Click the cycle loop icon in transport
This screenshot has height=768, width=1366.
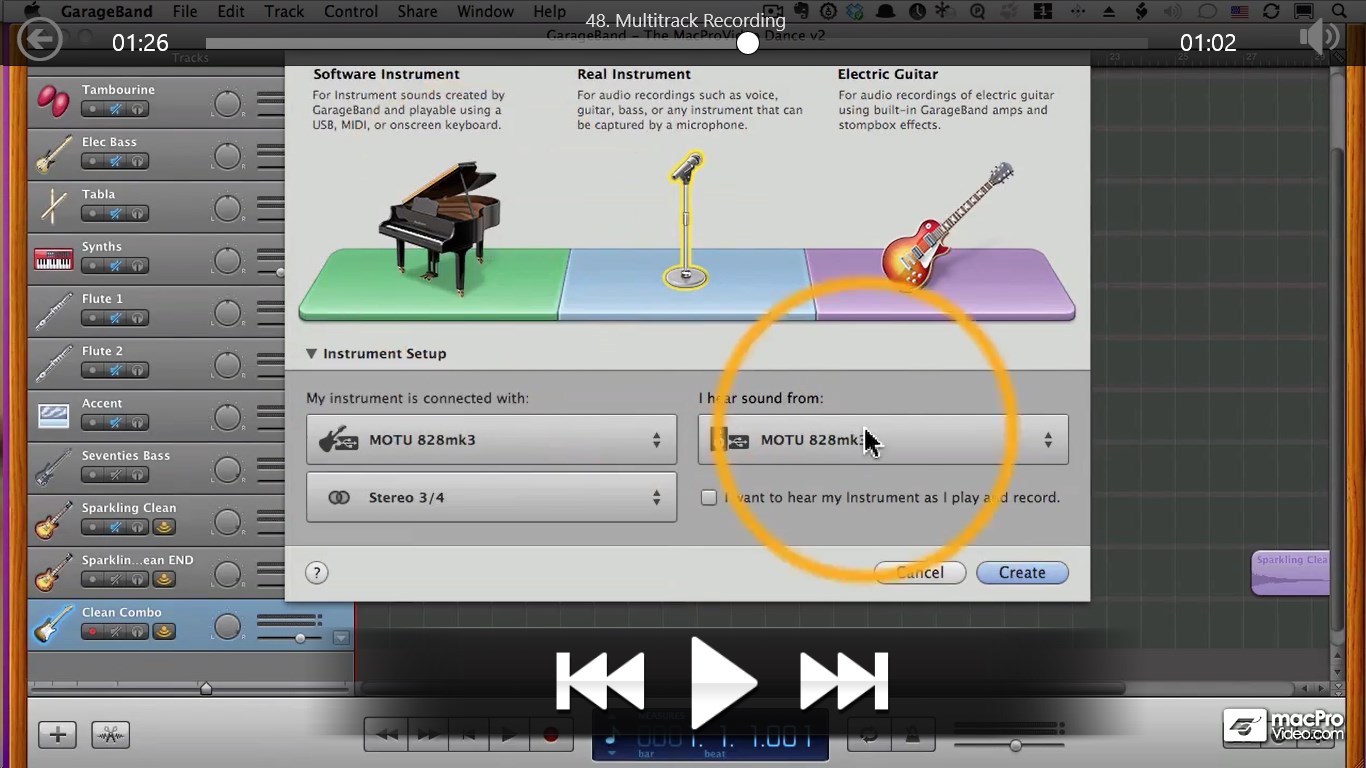869,733
